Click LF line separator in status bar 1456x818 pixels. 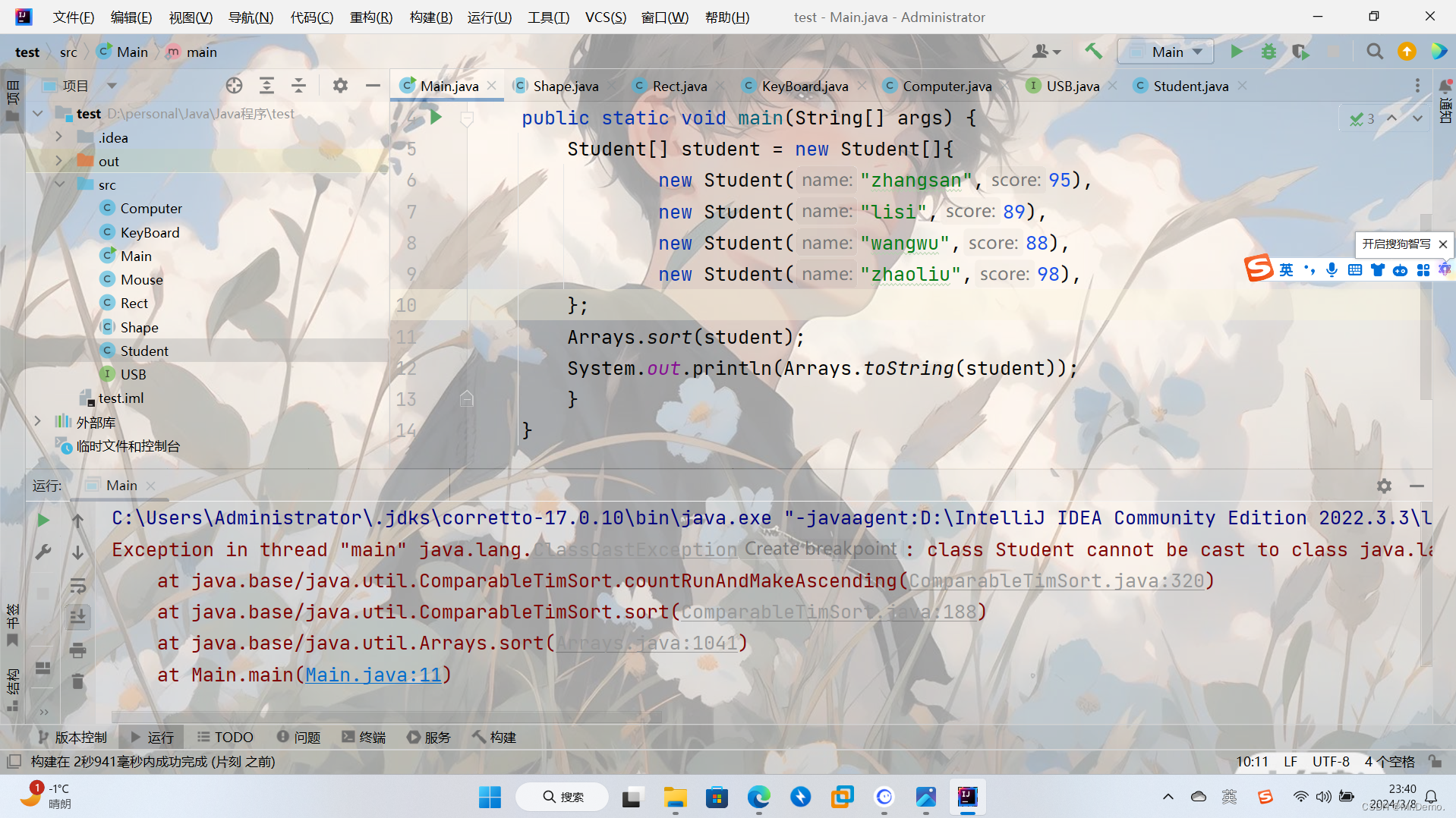1290,761
